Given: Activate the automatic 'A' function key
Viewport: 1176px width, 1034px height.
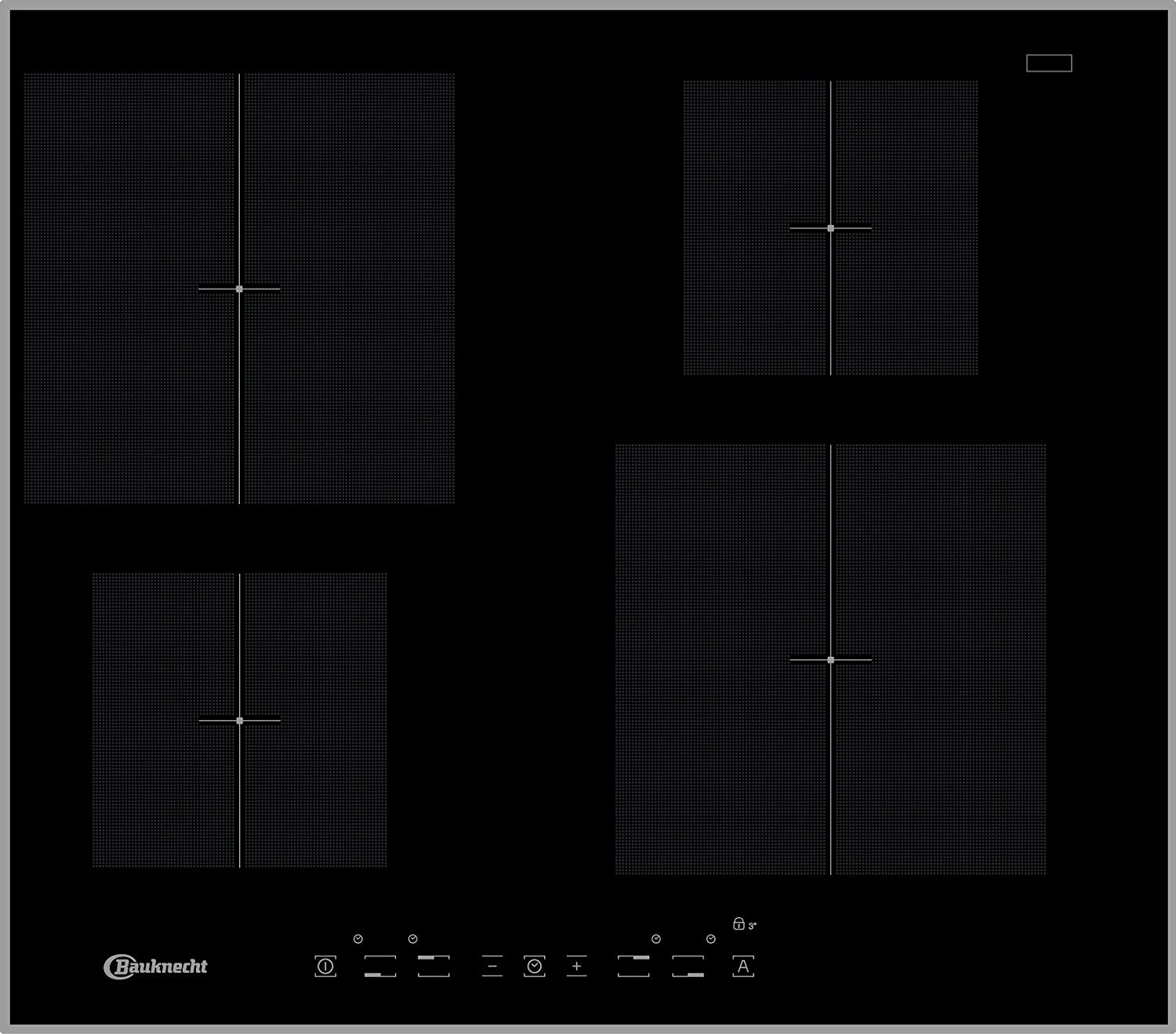Looking at the screenshot, I should pyautogui.click(x=743, y=967).
